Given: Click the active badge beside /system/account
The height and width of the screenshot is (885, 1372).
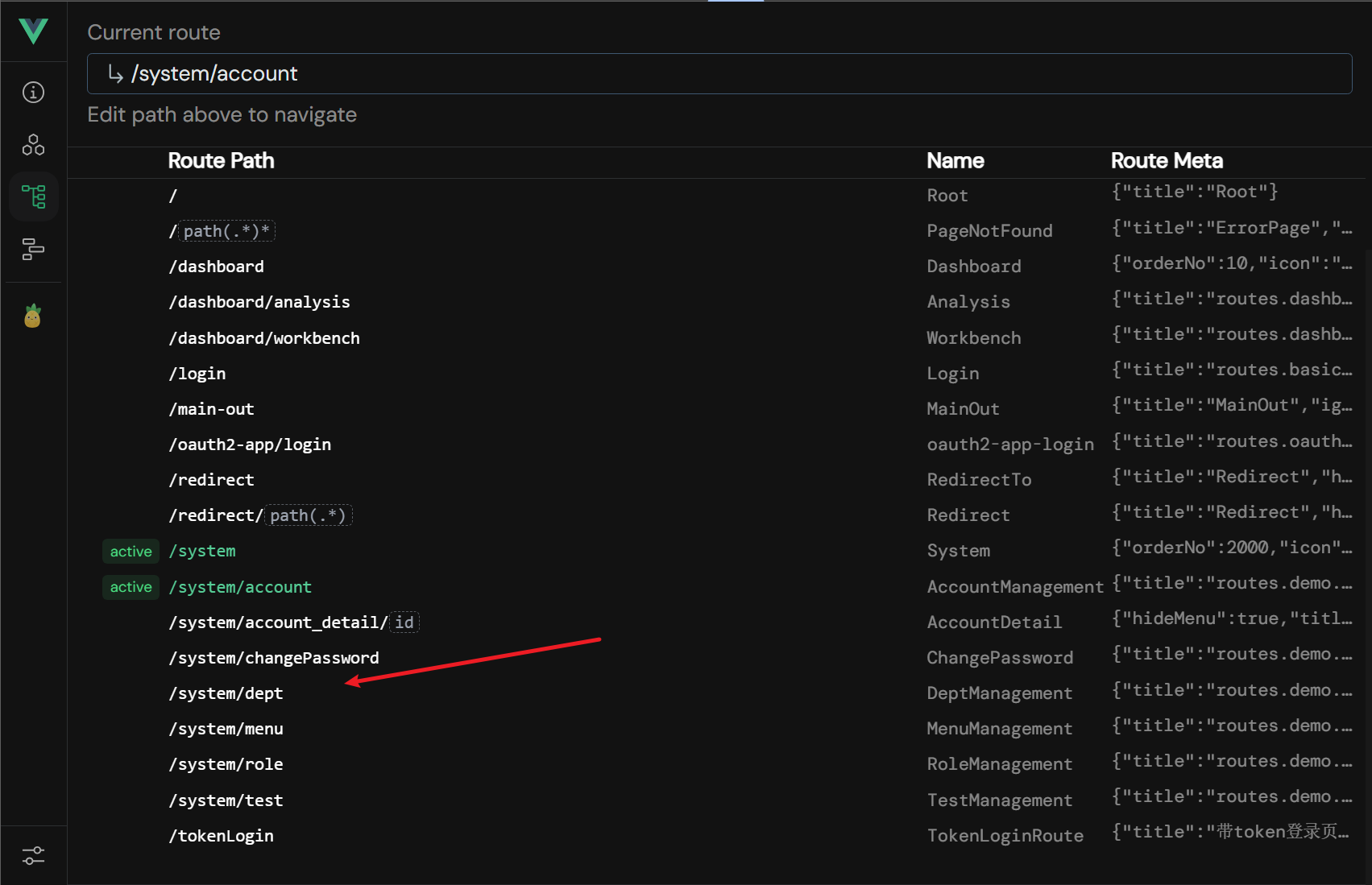Looking at the screenshot, I should [x=131, y=587].
